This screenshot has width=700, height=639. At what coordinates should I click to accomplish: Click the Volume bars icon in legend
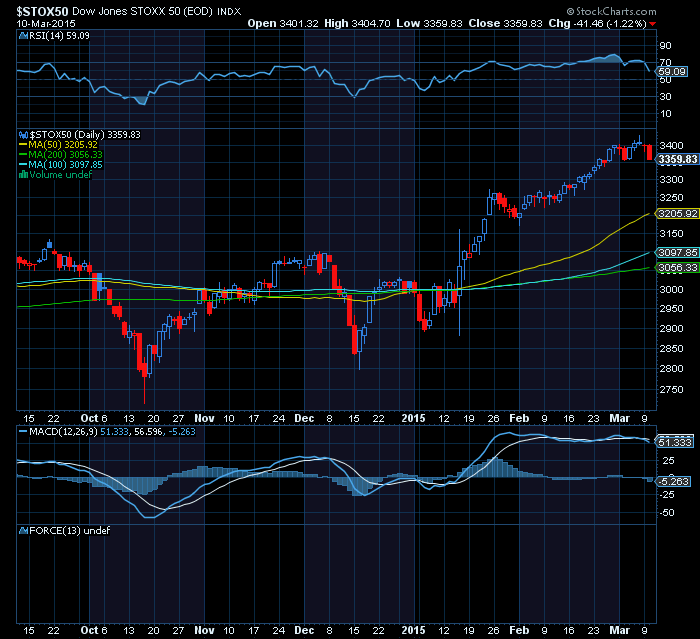coord(23,175)
